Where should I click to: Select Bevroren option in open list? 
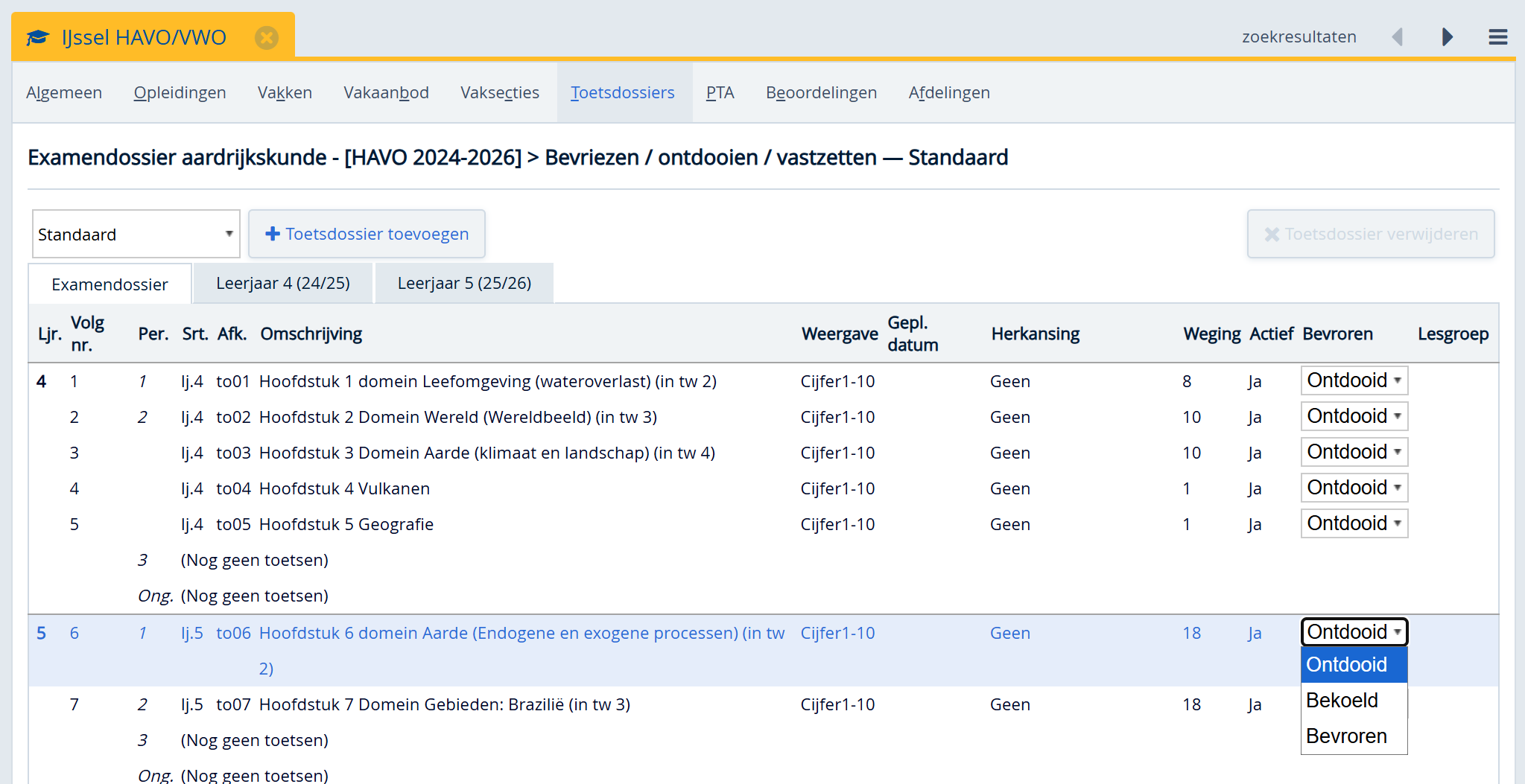pos(1346,736)
